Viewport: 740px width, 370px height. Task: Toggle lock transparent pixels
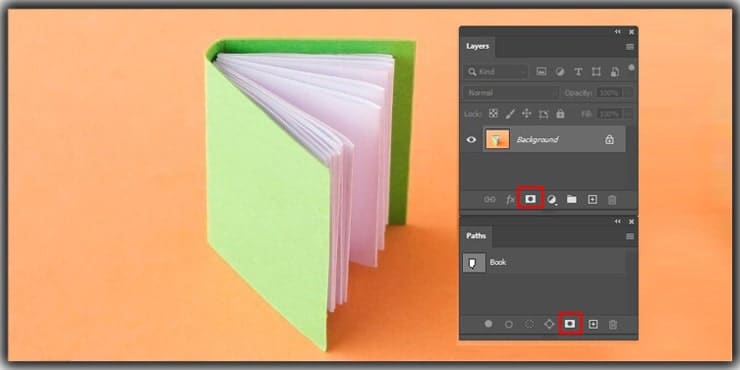pyautogui.click(x=493, y=114)
